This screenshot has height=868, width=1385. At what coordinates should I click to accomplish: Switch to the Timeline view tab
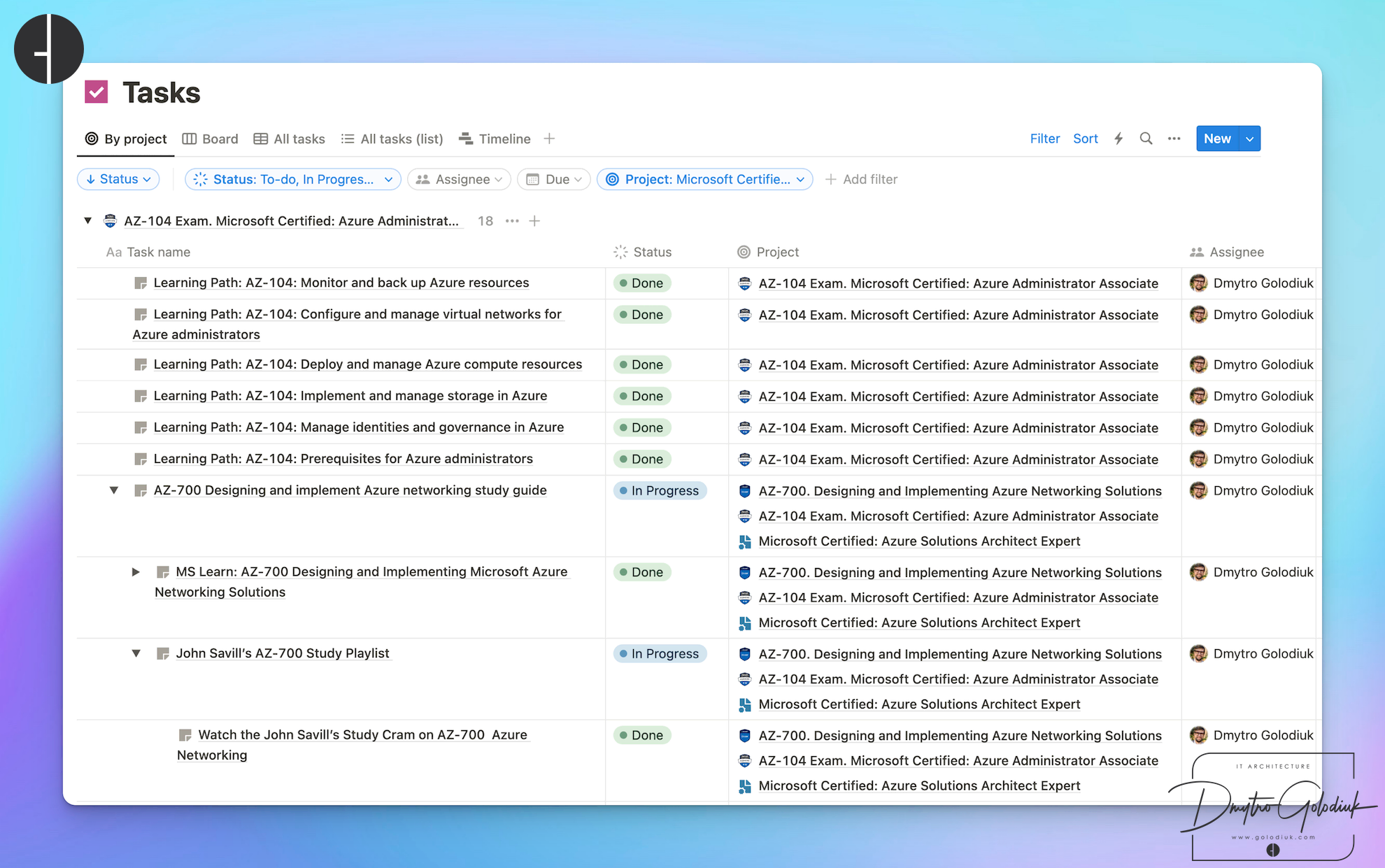495,138
